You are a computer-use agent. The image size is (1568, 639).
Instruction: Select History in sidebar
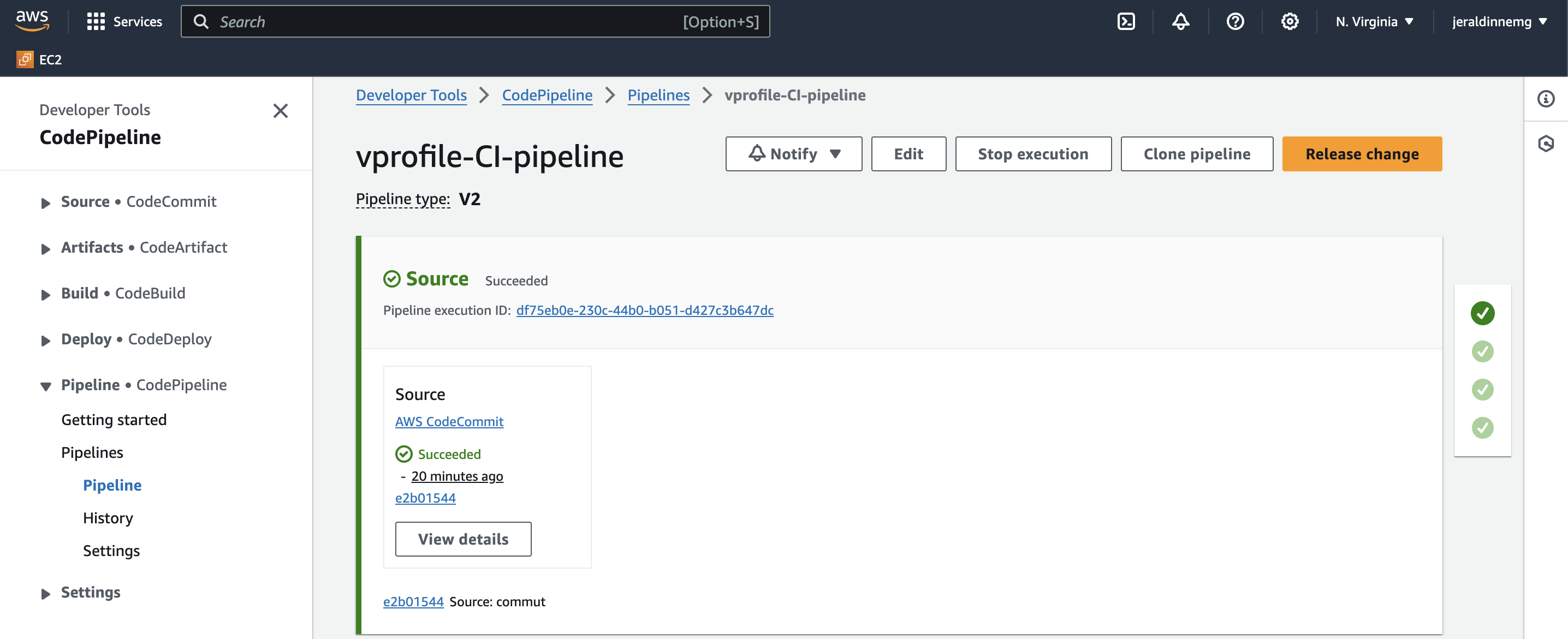pyautogui.click(x=108, y=518)
